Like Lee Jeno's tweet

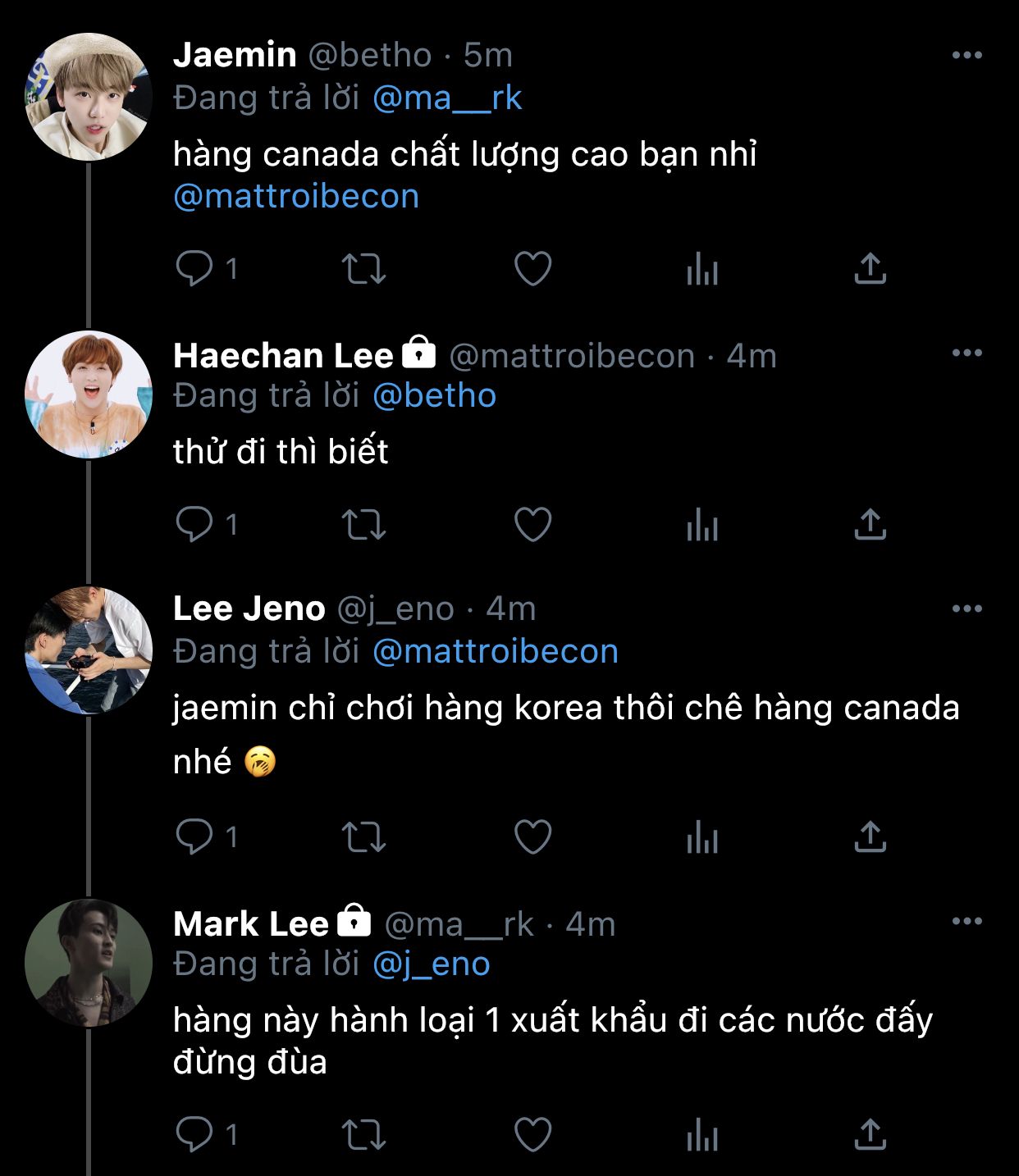coord(532,837)
